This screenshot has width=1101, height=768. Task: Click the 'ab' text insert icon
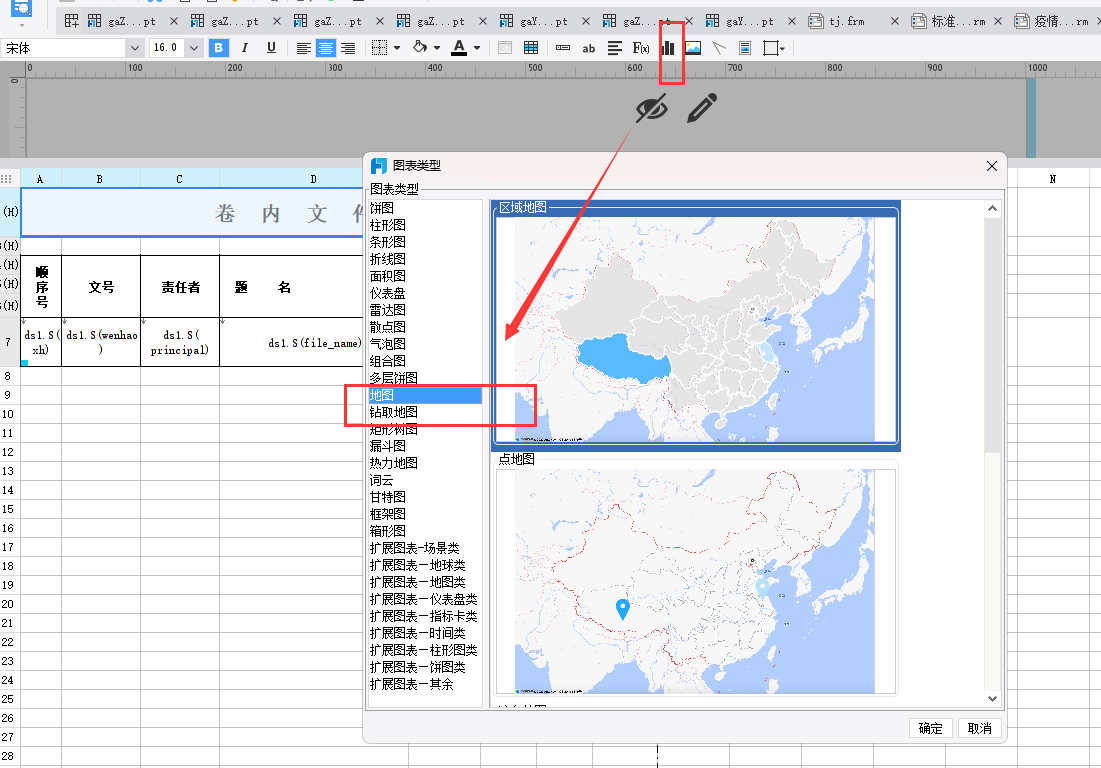tap(588, 48)
